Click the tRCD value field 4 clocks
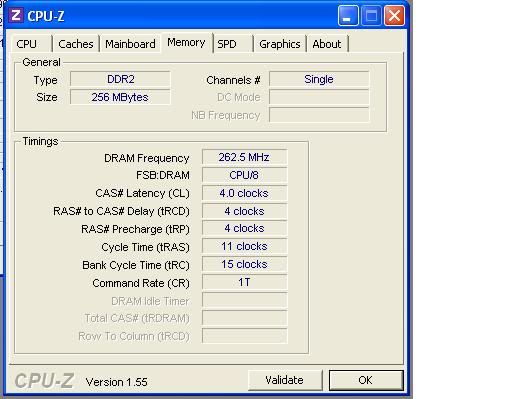Viewport: 512px width, 399px height. click(x=244, y=211)
